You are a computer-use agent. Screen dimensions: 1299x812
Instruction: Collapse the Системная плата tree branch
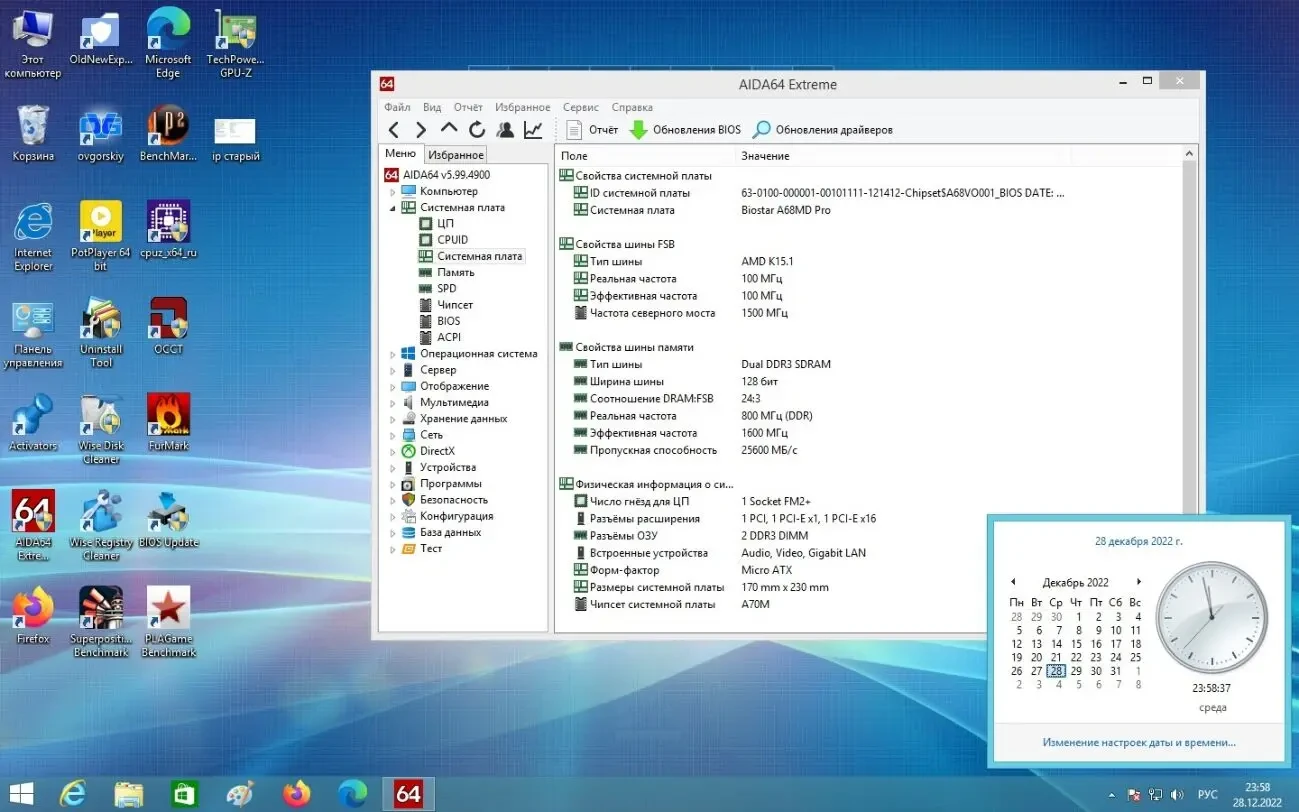(394, 207)
